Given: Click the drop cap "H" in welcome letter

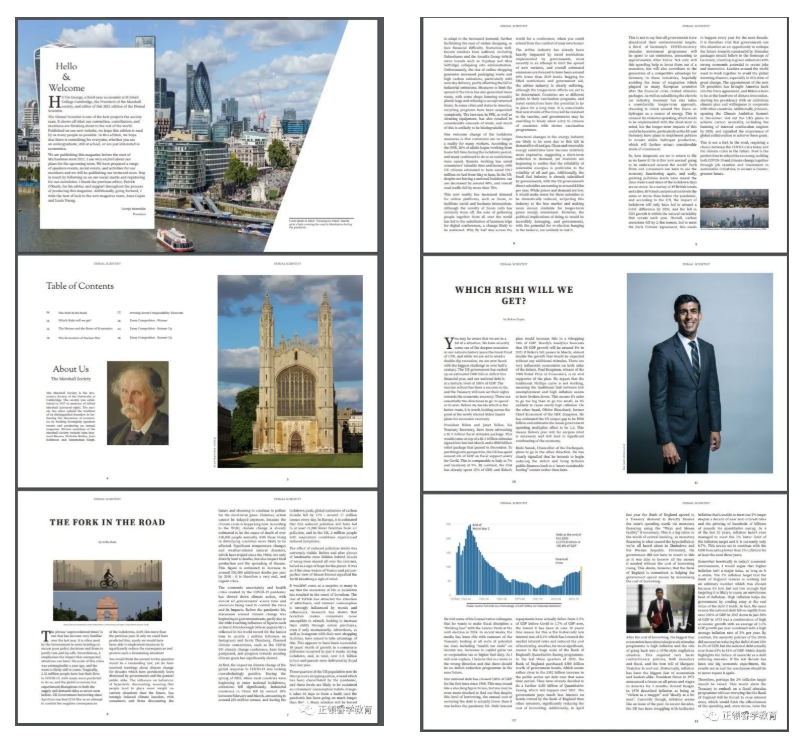Looking at the screenshot, I should (x=54, y=102).
